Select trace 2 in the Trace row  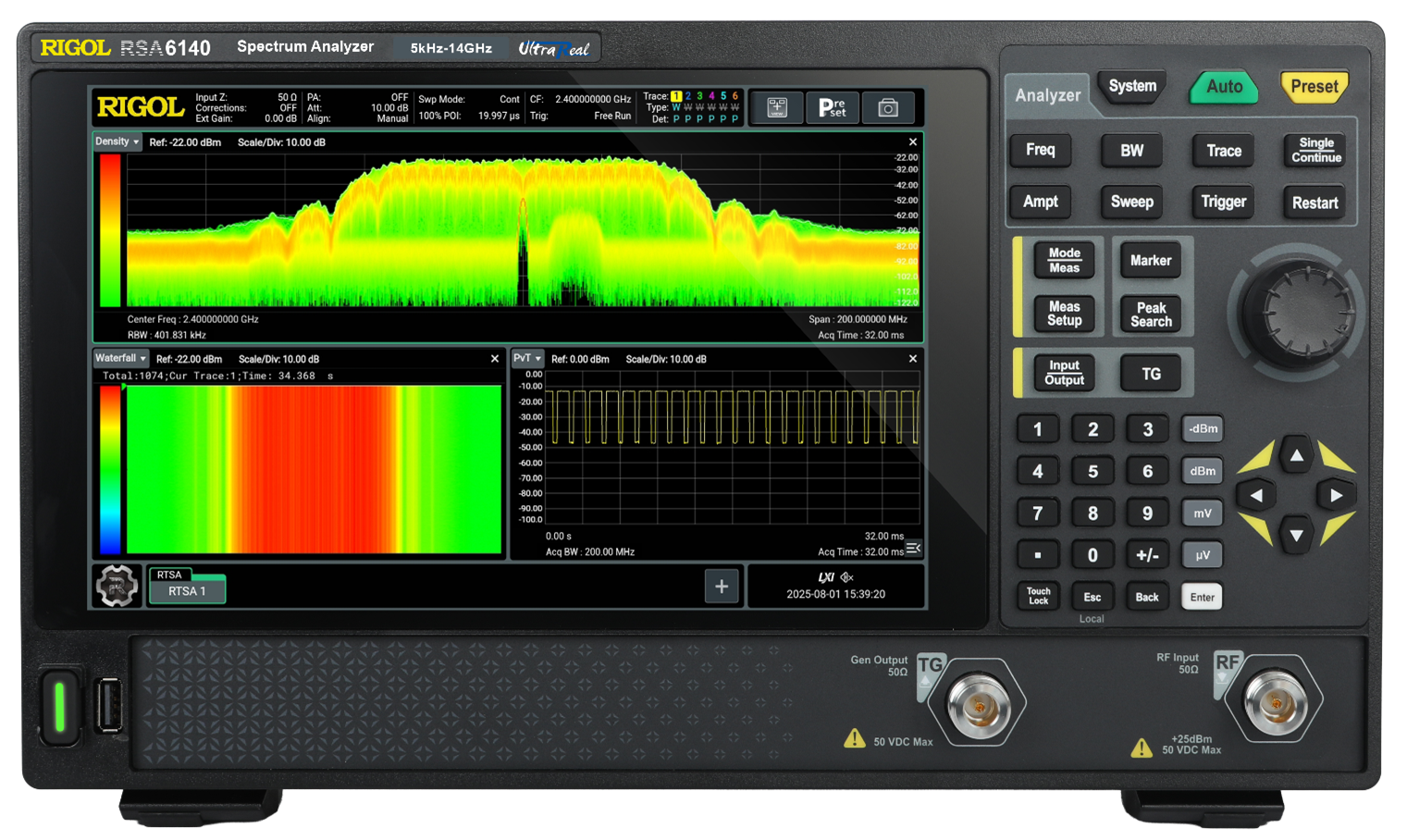pyautogui.click(x=688, y=96)
